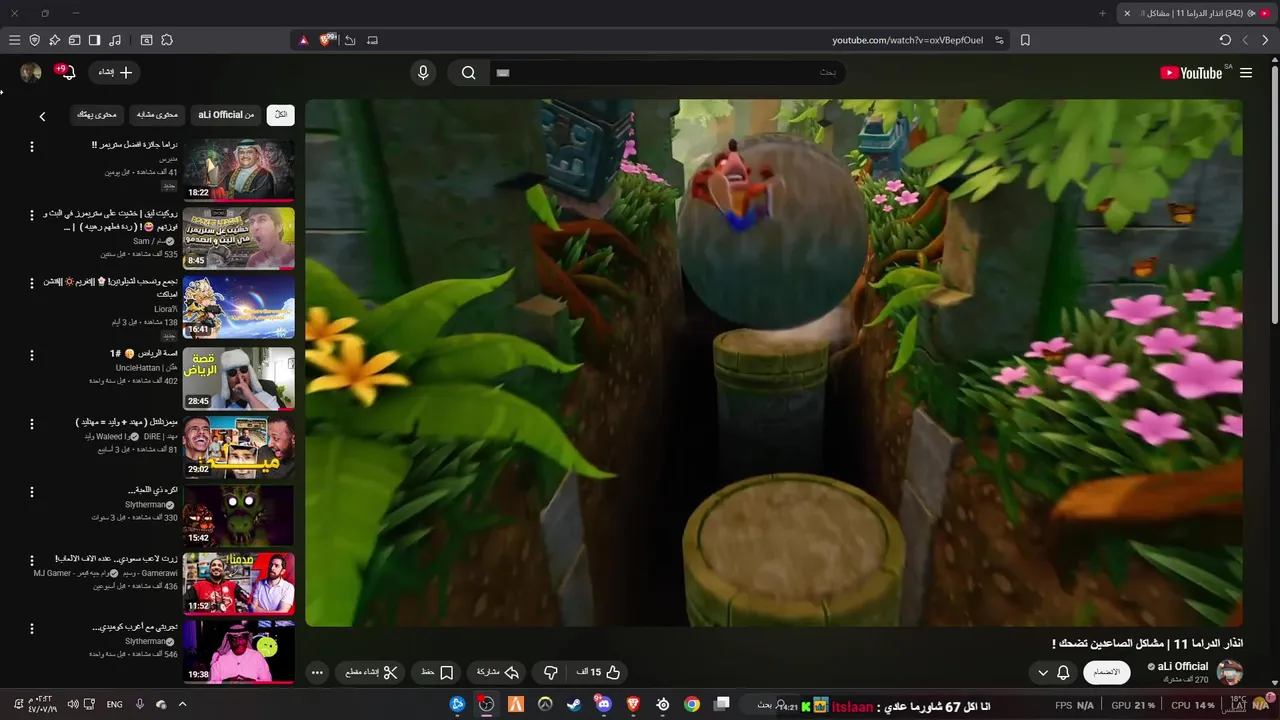Screen dimensions: 1280x720
Task: Click the sparkle AI icon in browser toolbar
Action: click(54, 40)
